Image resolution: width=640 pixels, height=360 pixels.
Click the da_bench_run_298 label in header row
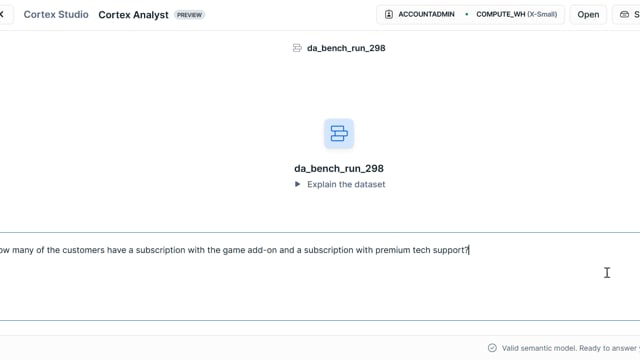click(x=346, y=48)
